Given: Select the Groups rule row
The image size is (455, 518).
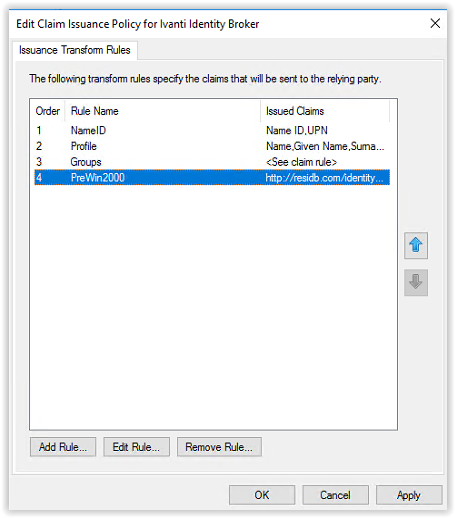Looking at the screenshot, I should pos(212,162).
